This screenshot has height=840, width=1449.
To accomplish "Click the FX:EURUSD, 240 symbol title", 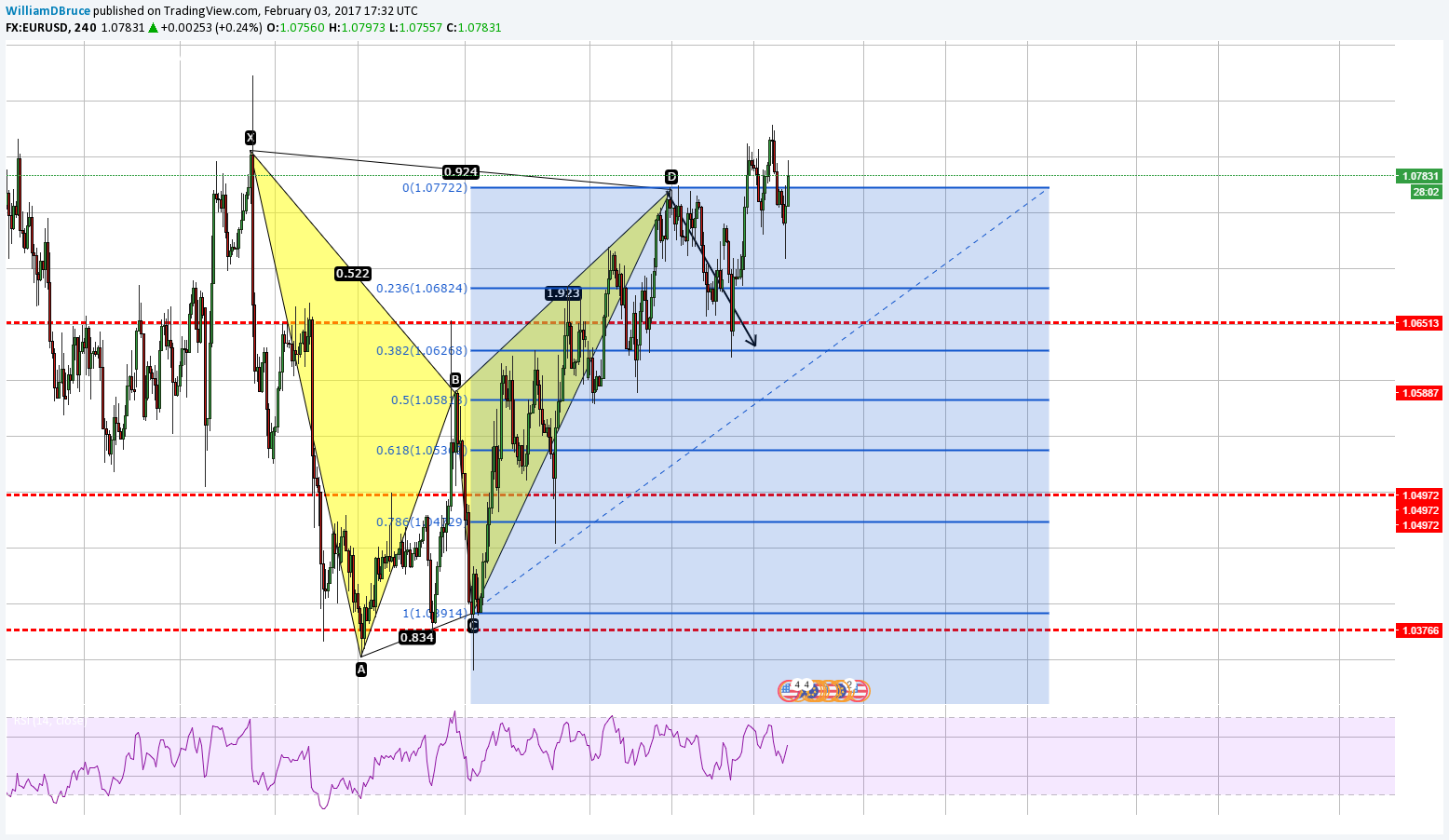I will click(50, 27).
